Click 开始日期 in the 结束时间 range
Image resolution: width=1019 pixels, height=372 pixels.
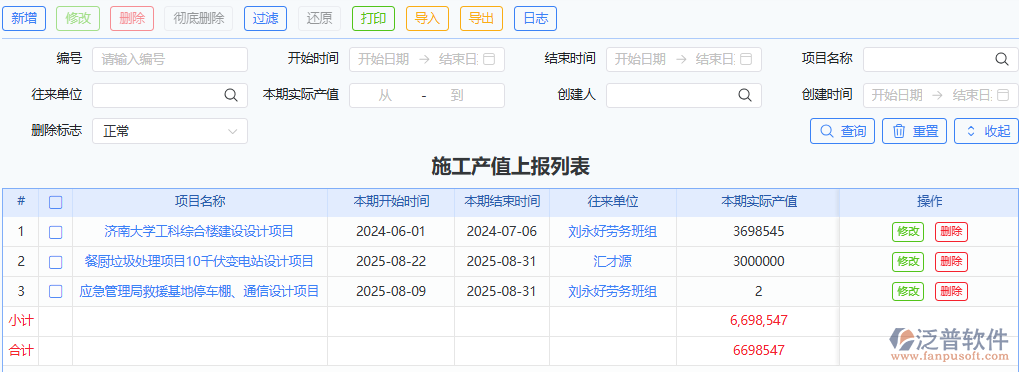[640, 59]
